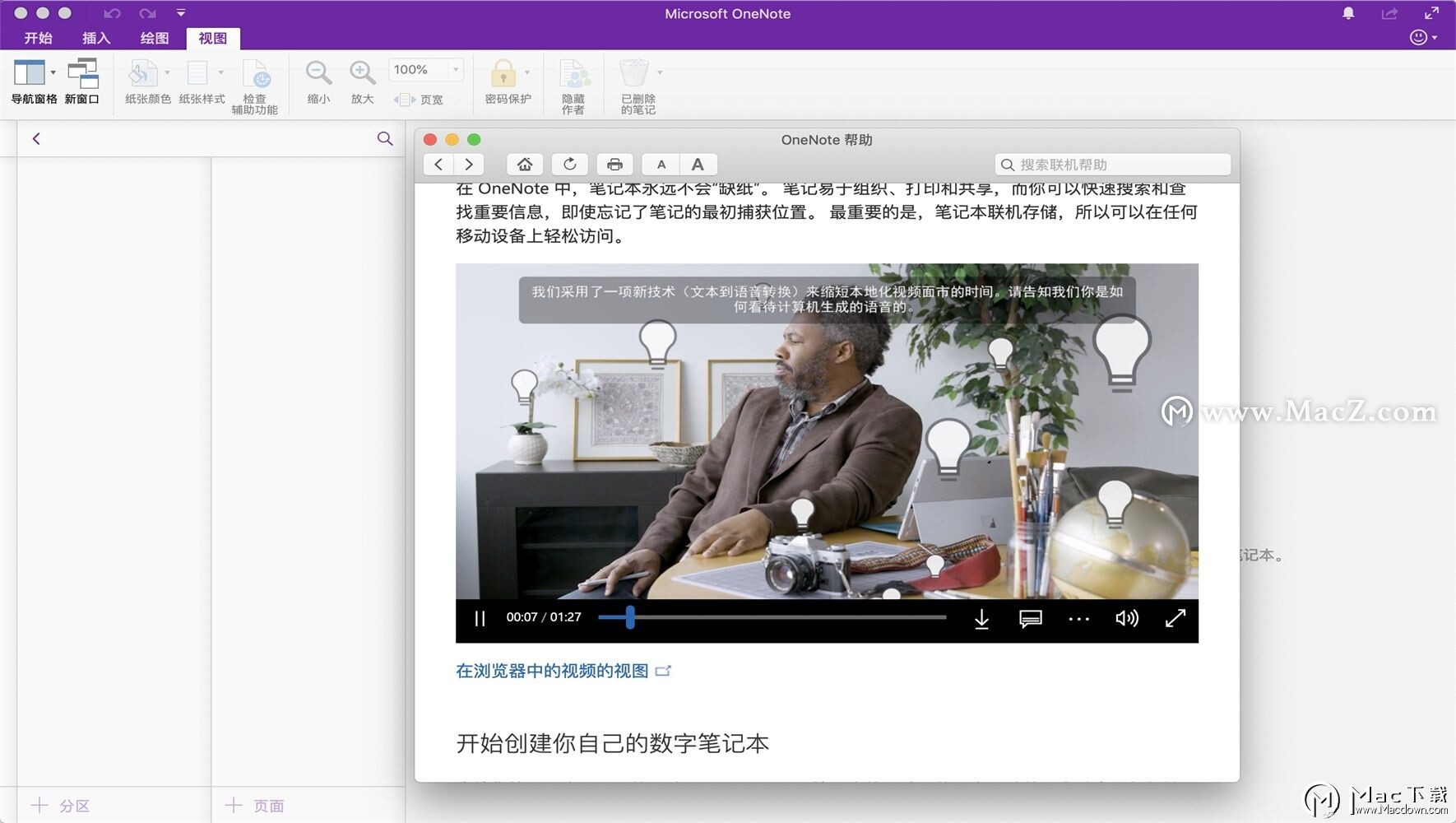Open the video more options menu
The height and width of the screenshot is (823, 1456).
[x=1078, y=619]
